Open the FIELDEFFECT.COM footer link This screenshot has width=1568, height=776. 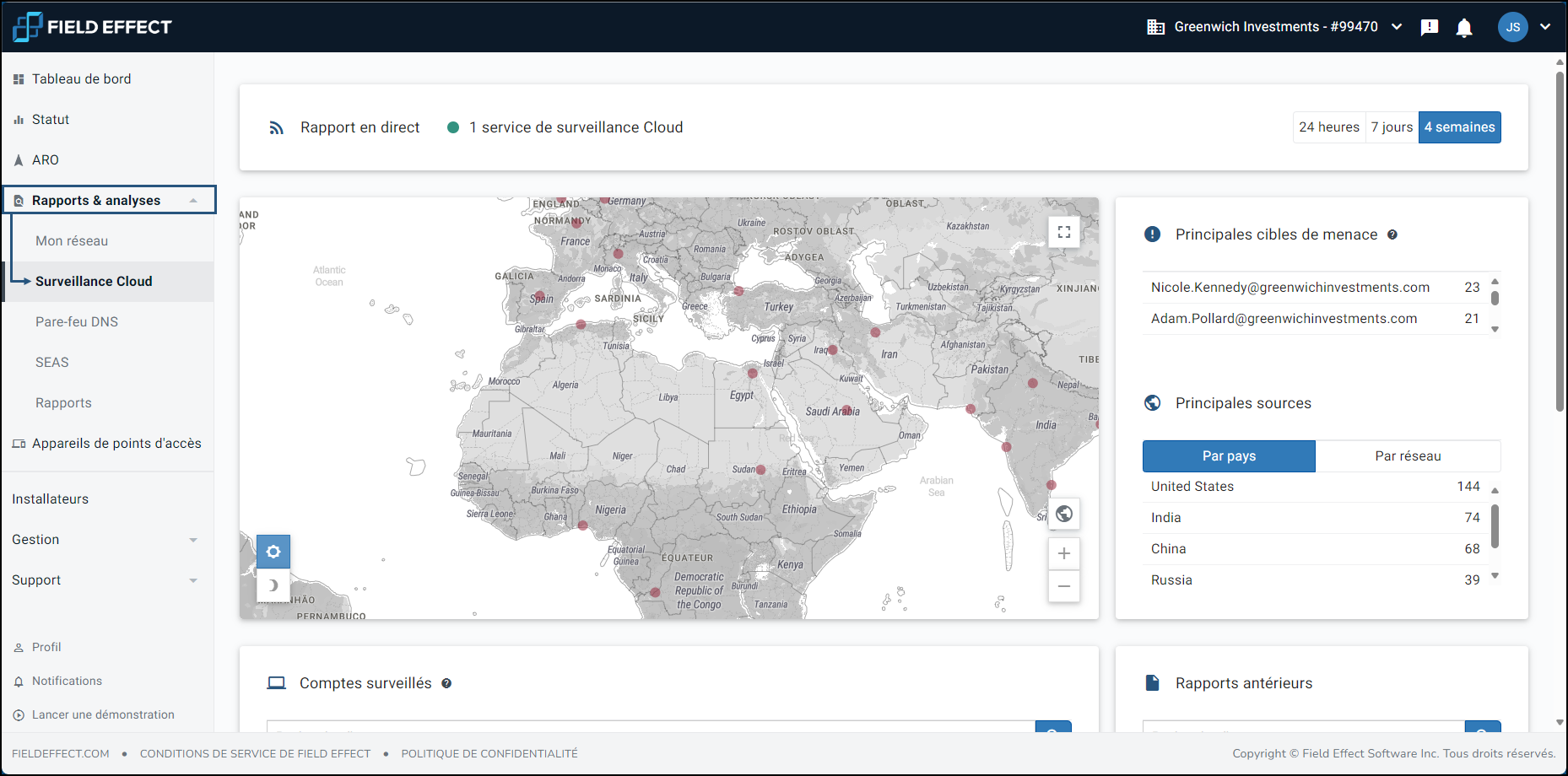pyautogui.click(x=61, y=753)
